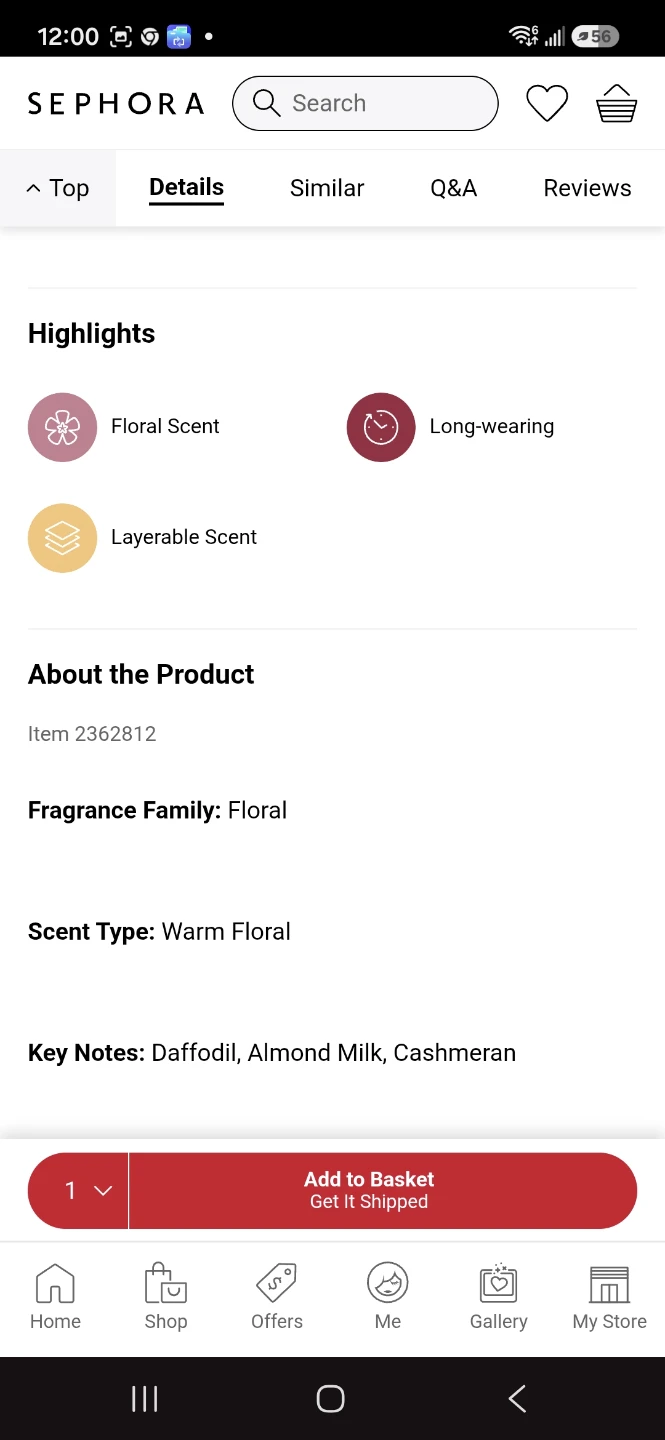Select the Details tab
Image resolution: width=665 pixels, height=1440 pixels.
pyautogui.click(x=186, y=188)
